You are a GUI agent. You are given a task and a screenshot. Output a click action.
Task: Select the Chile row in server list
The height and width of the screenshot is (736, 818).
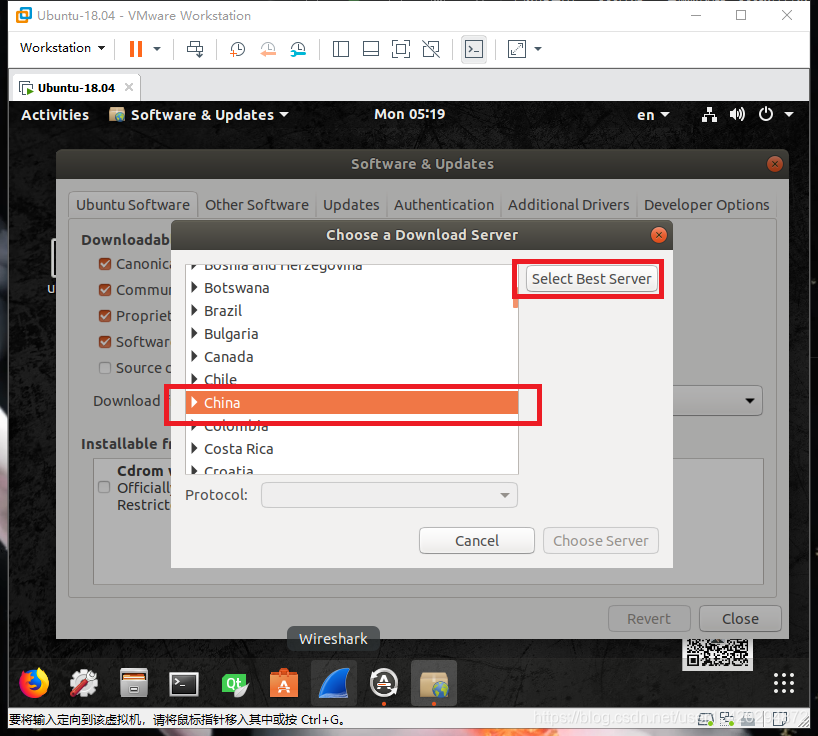(352, 379)
